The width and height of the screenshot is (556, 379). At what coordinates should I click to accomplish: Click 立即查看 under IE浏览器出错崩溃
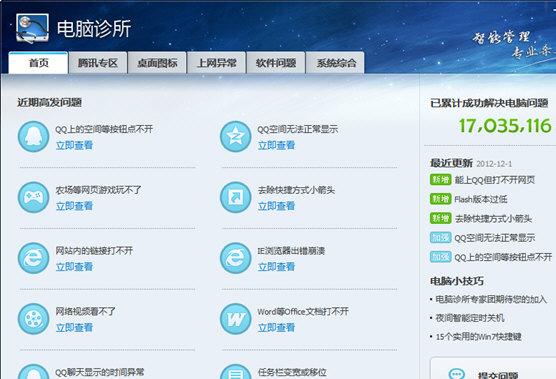pos(276,267)
